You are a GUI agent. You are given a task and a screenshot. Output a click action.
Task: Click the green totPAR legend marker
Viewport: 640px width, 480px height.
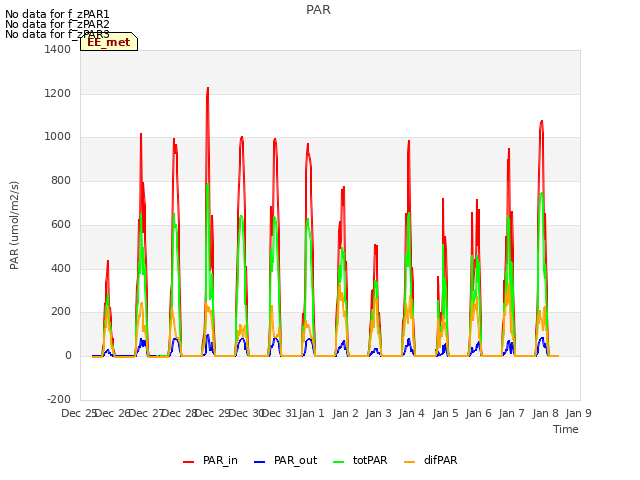coord(339,462)
